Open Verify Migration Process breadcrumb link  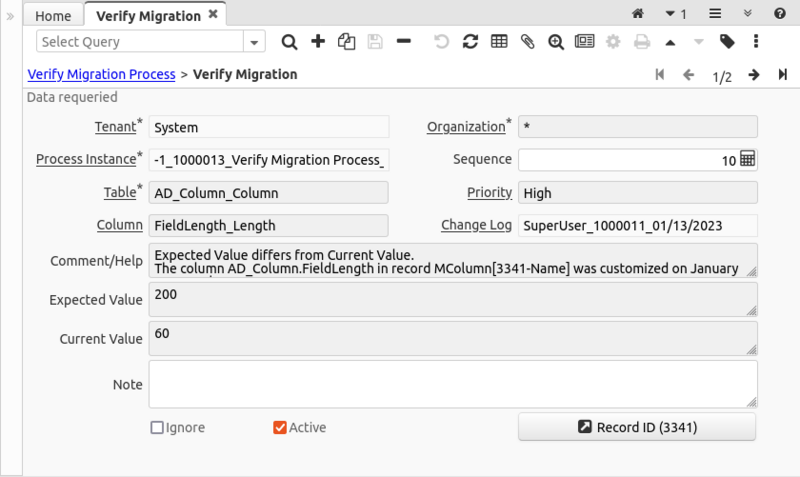pos(101,75)
